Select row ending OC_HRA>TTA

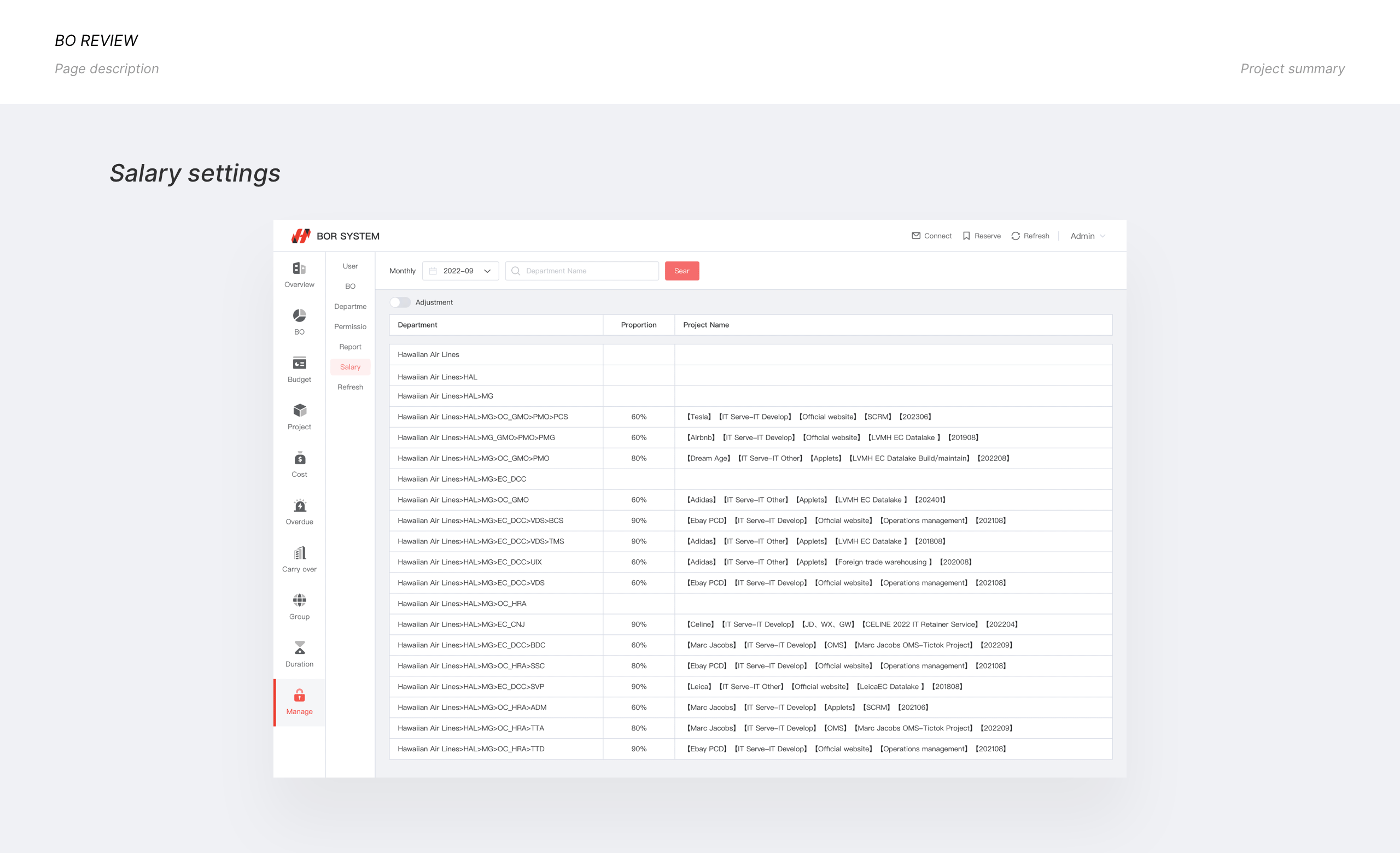point(750,727)
